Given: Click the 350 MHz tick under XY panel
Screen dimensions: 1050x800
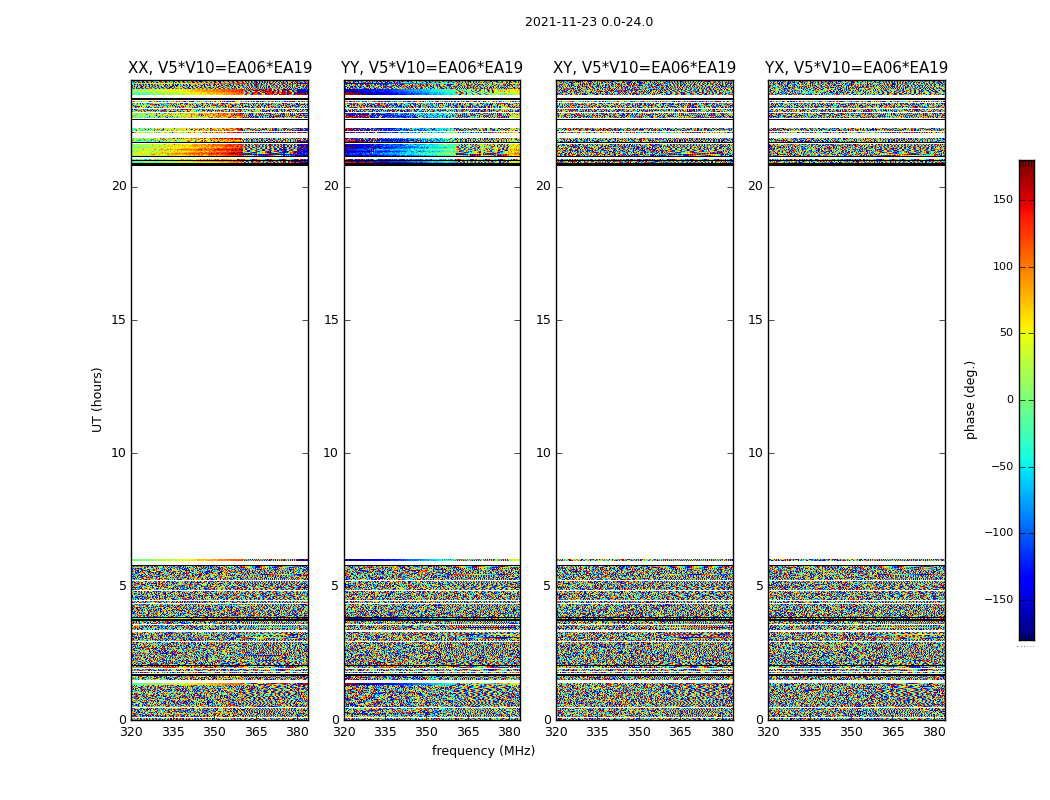Looking at the screenshot, I should point(639,732).
